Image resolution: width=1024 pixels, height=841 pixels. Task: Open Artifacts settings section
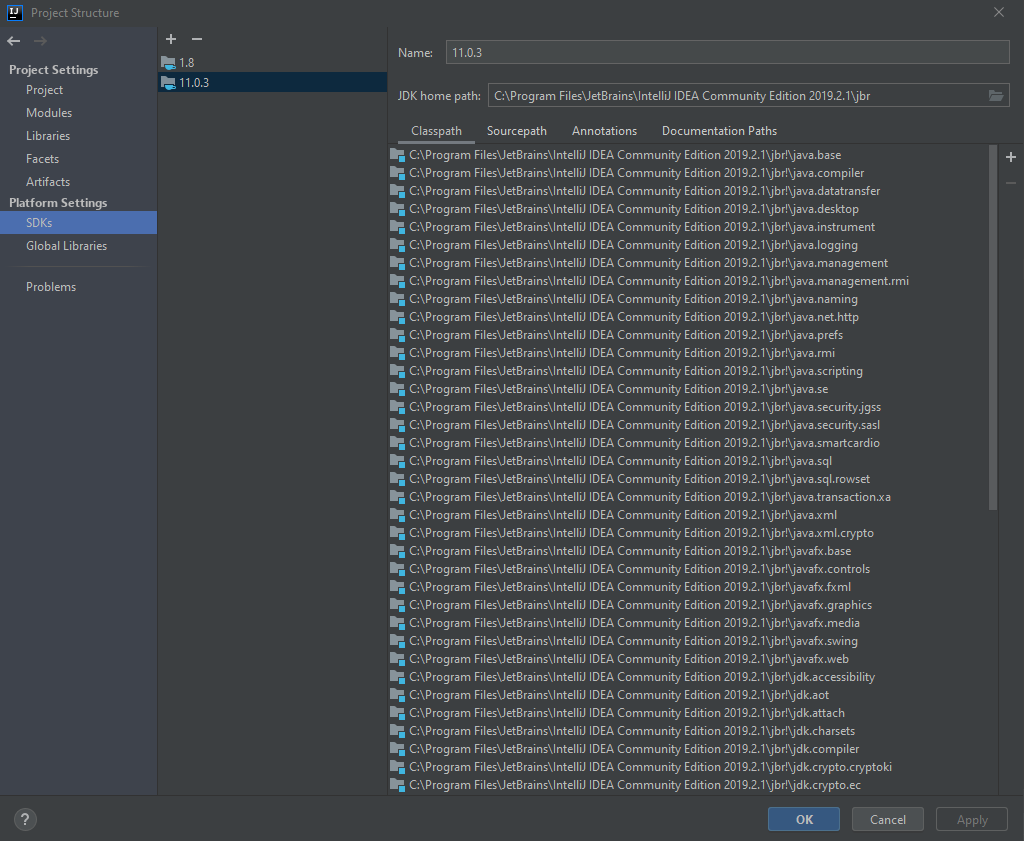(48, 182)
